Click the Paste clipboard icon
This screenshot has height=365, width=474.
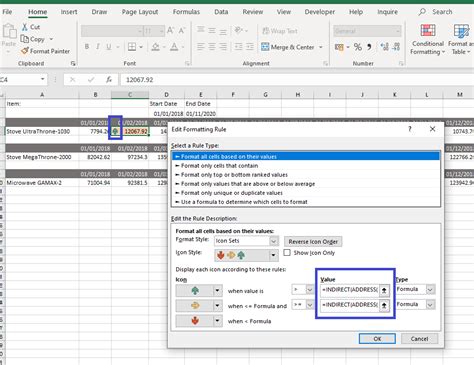tap(9, 32)
